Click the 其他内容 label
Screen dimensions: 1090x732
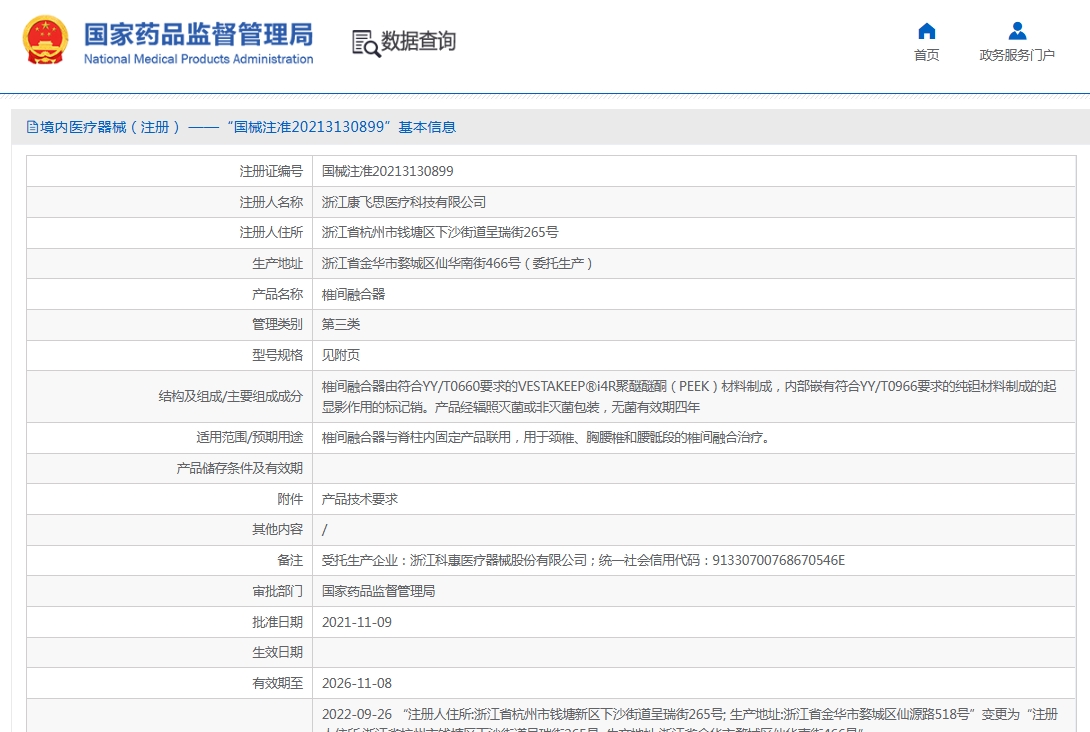pyautogui.click(x=277, y=530)
